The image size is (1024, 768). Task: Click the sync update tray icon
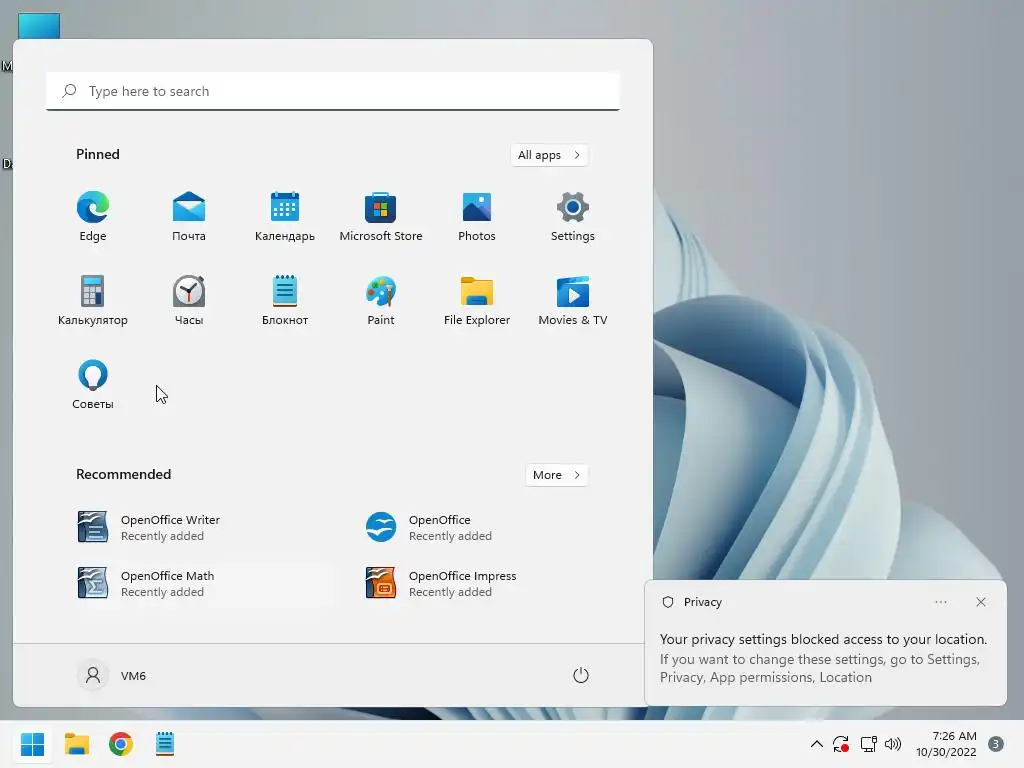click(841, 744)
